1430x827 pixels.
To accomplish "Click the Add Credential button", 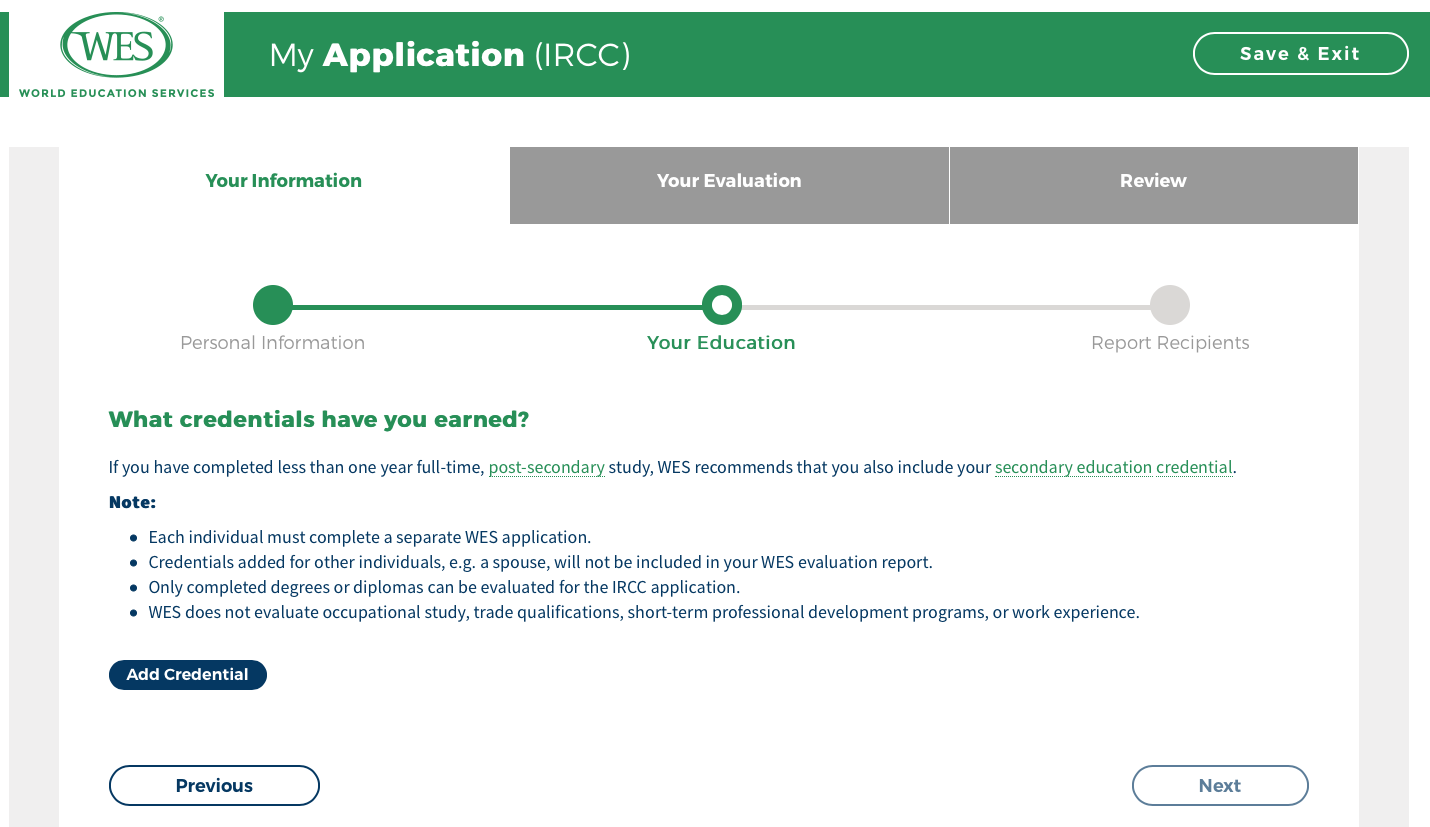I will (x=187, y=675).
